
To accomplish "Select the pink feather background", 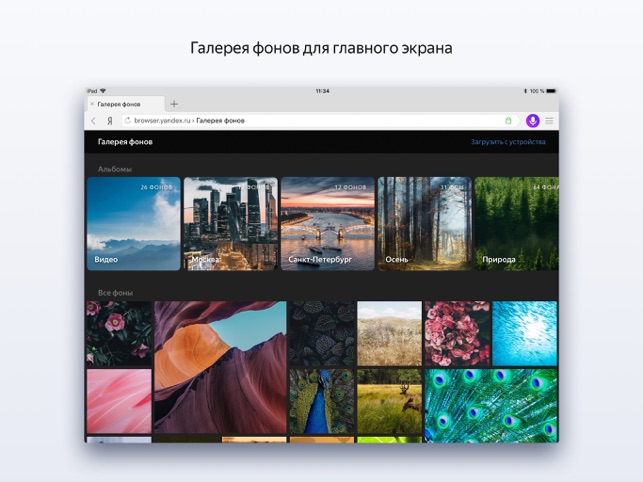I will point(119,401).
